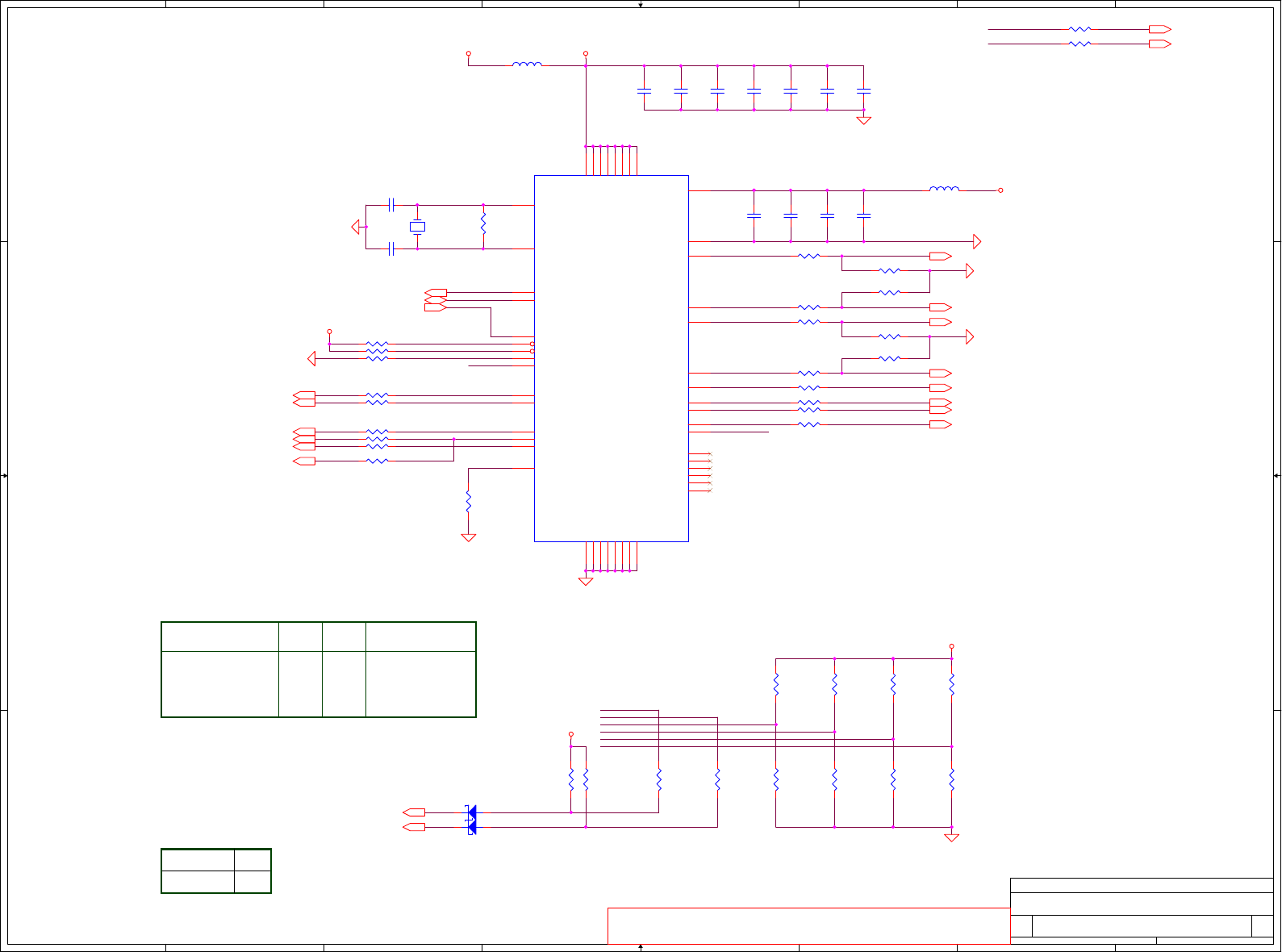Image resolution: width=1282 pixels, height=952 pixels.
Task: Select the inductor on the top-left power rail
Action: [527, 65]
